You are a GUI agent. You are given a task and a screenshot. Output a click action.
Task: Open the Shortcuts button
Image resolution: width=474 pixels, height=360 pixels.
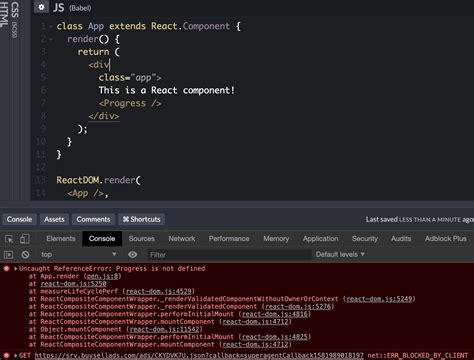pyautogui.click(x=141, y=219)
